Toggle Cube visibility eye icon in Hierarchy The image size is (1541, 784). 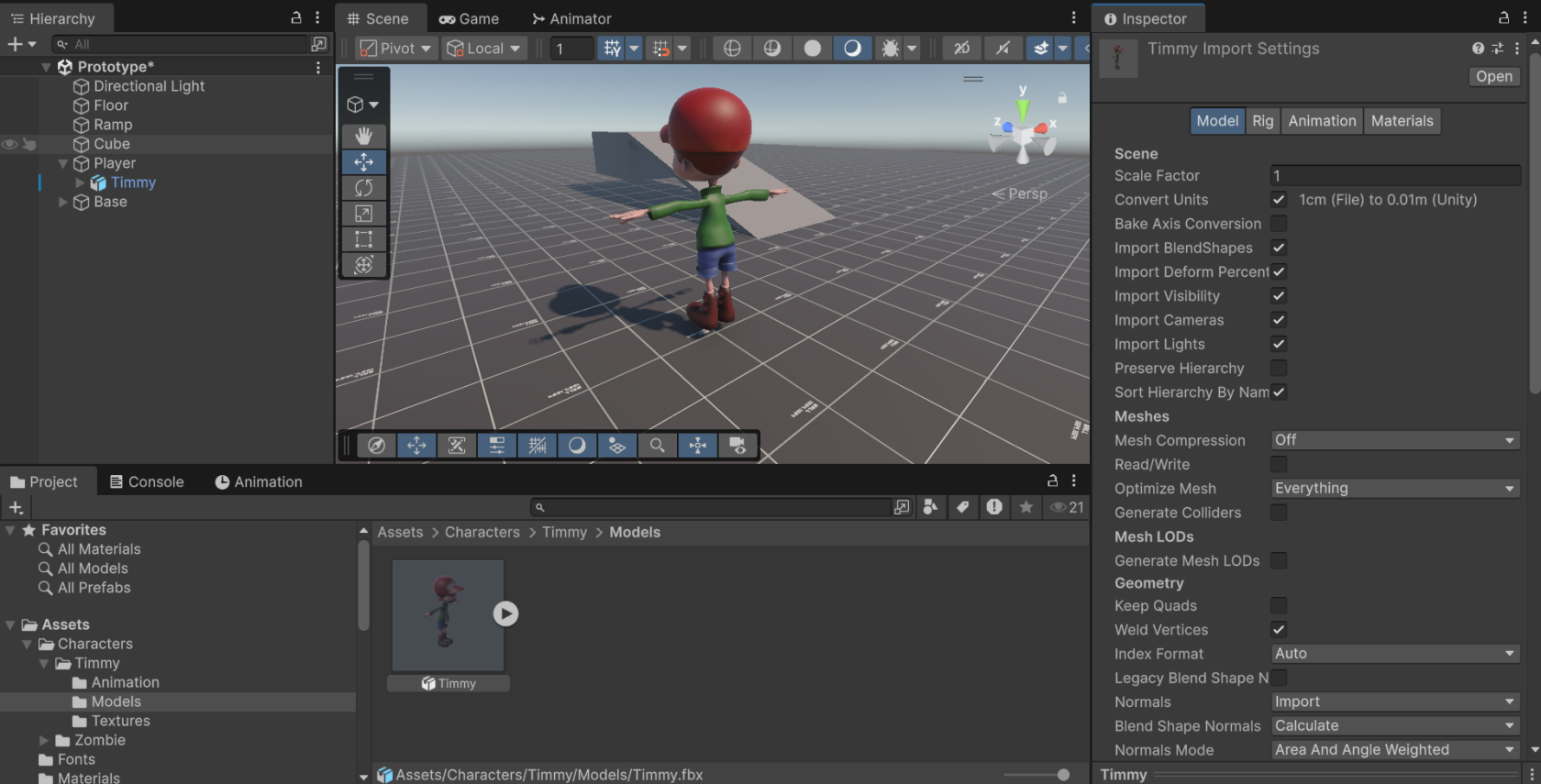click(x=9, y=144)
